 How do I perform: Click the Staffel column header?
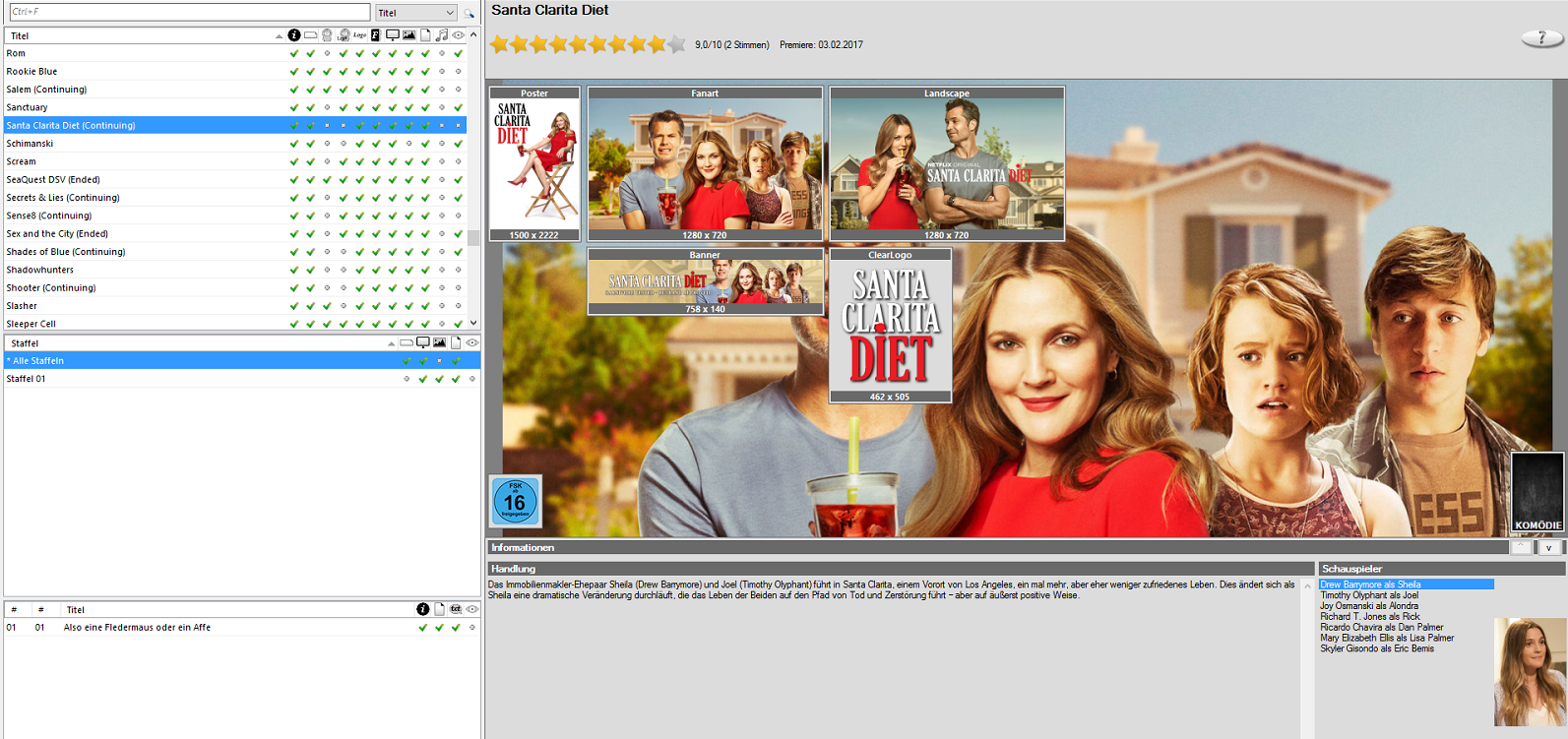coord(200,342)
